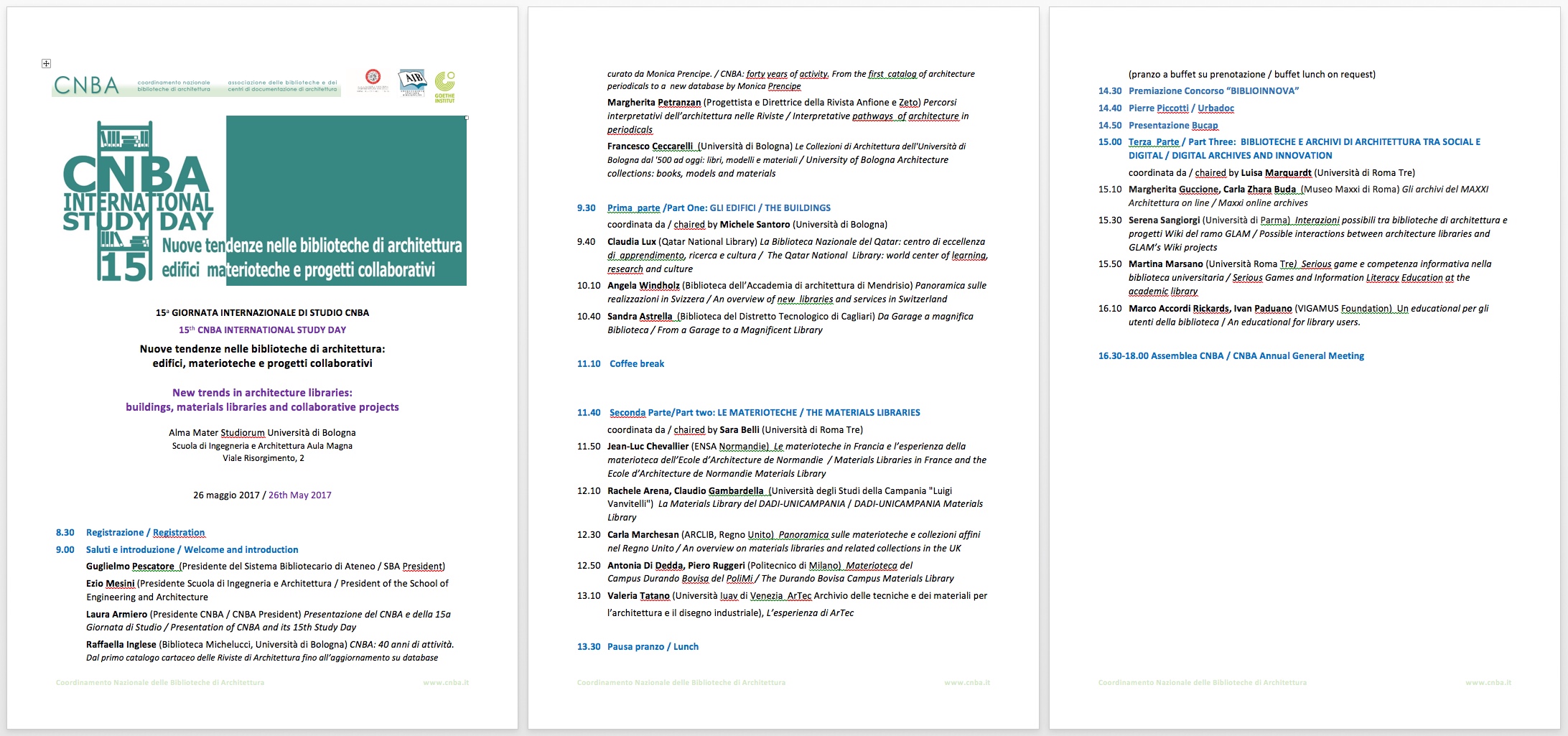The width and height of the screenshot is (1568, 736).
Task: Click the date '26th May 2017'
Action: click(x=299, y=495)
